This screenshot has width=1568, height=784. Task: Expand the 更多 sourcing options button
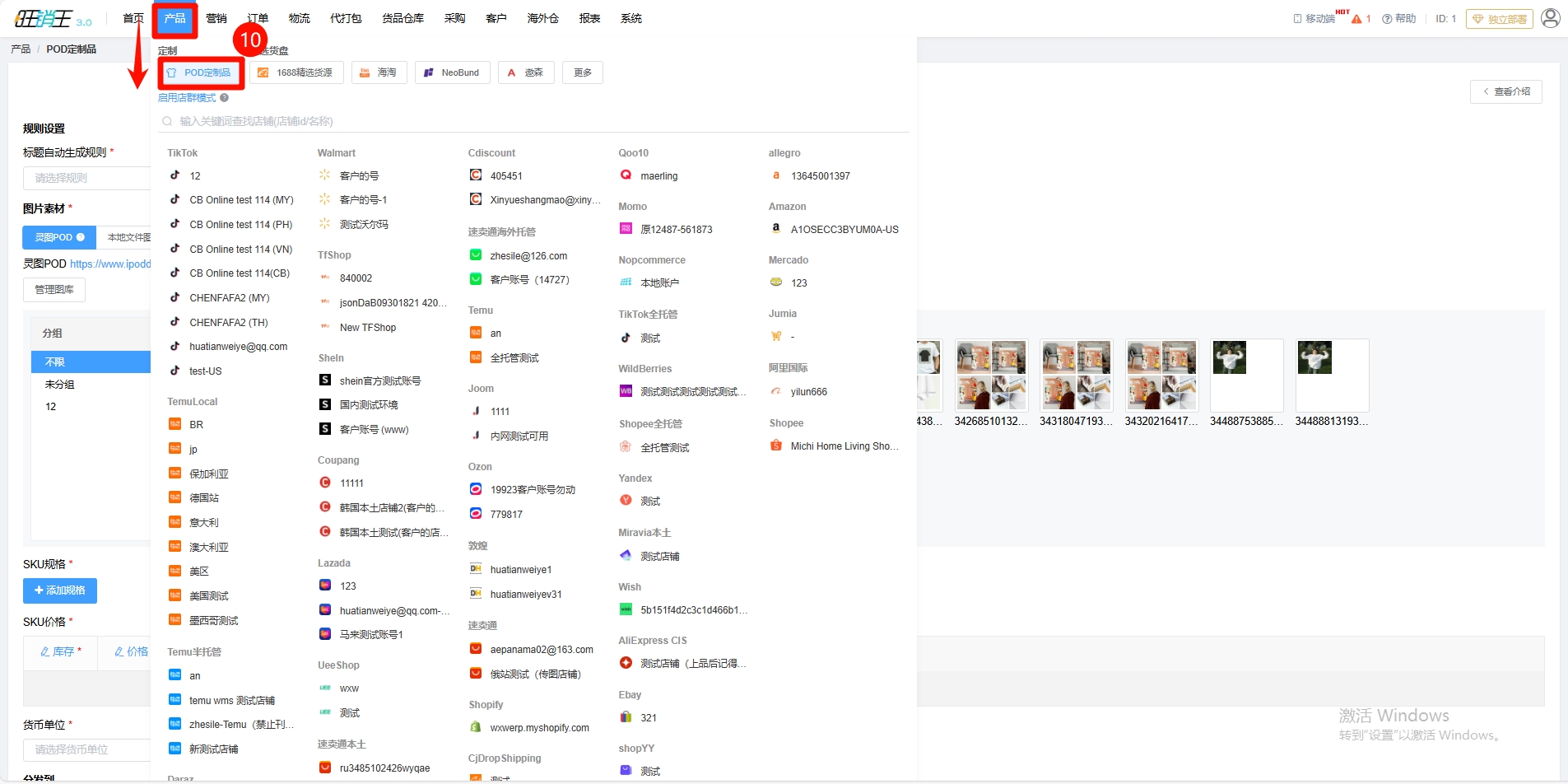[x=583, y=72]
